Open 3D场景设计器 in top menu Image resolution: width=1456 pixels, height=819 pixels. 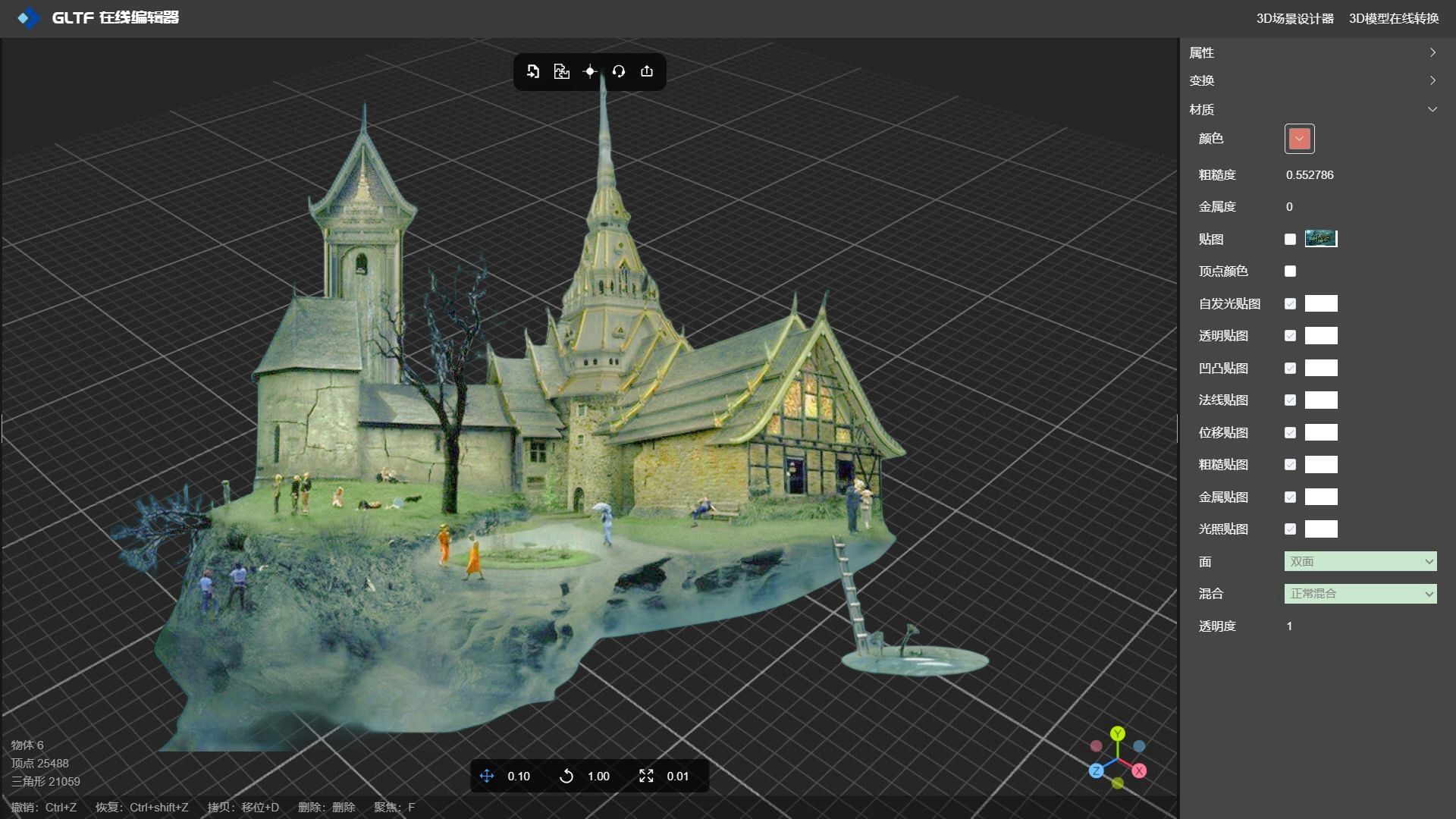(1294, 18)
